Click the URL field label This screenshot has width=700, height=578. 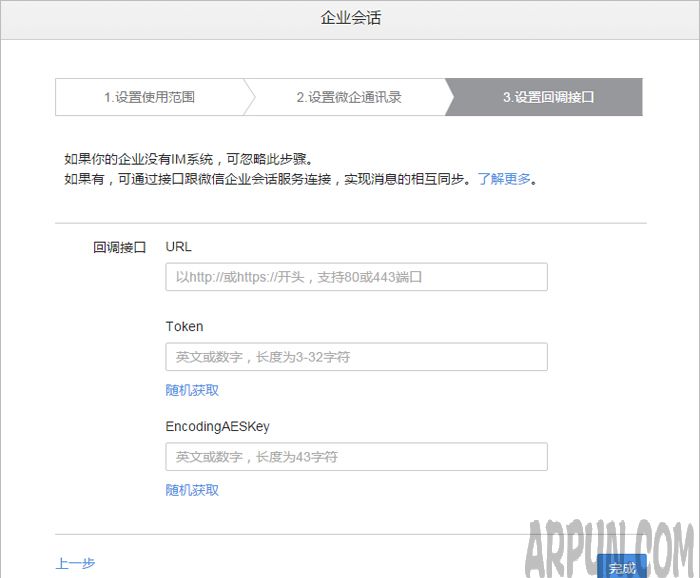point(179,246)
